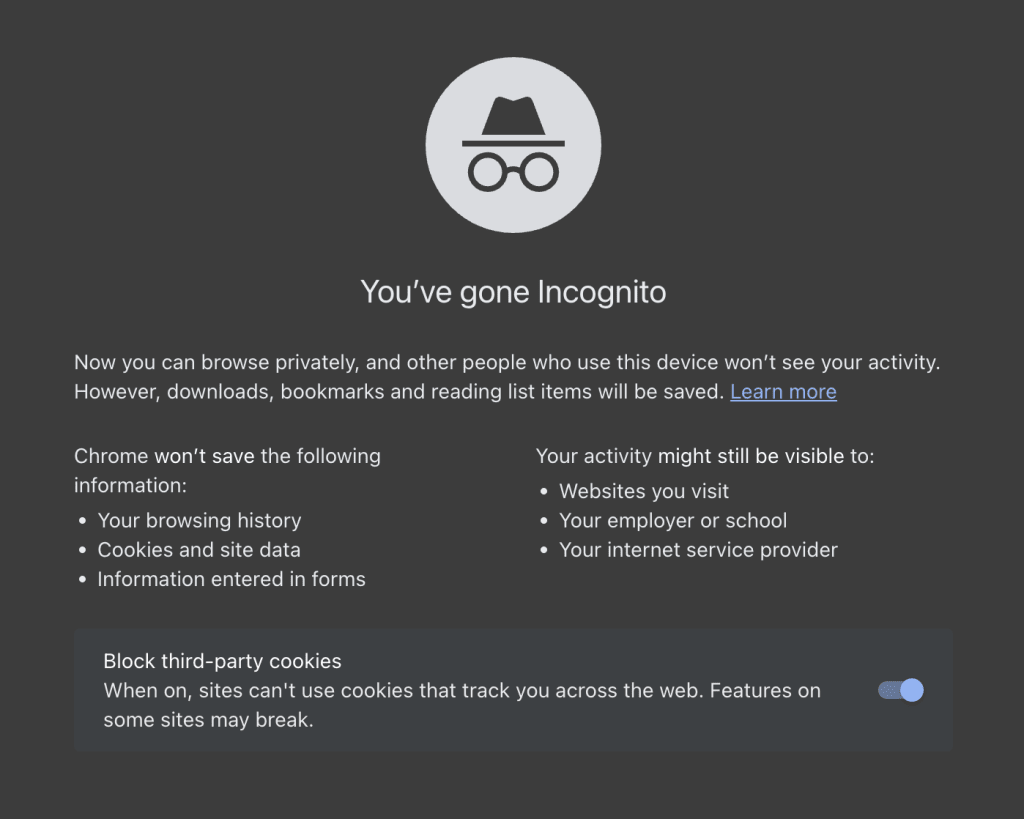Click the Information entered in forms bullet

point(231,579)
